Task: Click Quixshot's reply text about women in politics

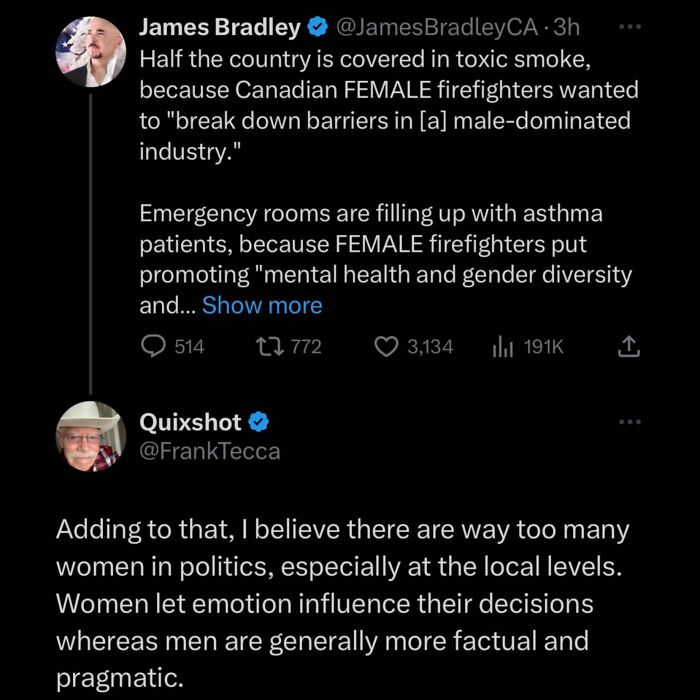Action: click(342, 604)
